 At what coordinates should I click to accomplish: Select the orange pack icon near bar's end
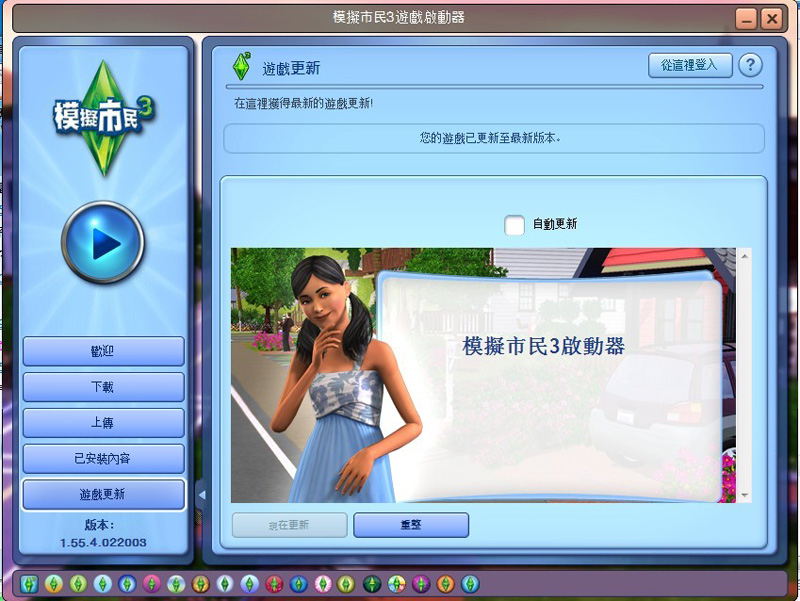[x=445, y=584]
